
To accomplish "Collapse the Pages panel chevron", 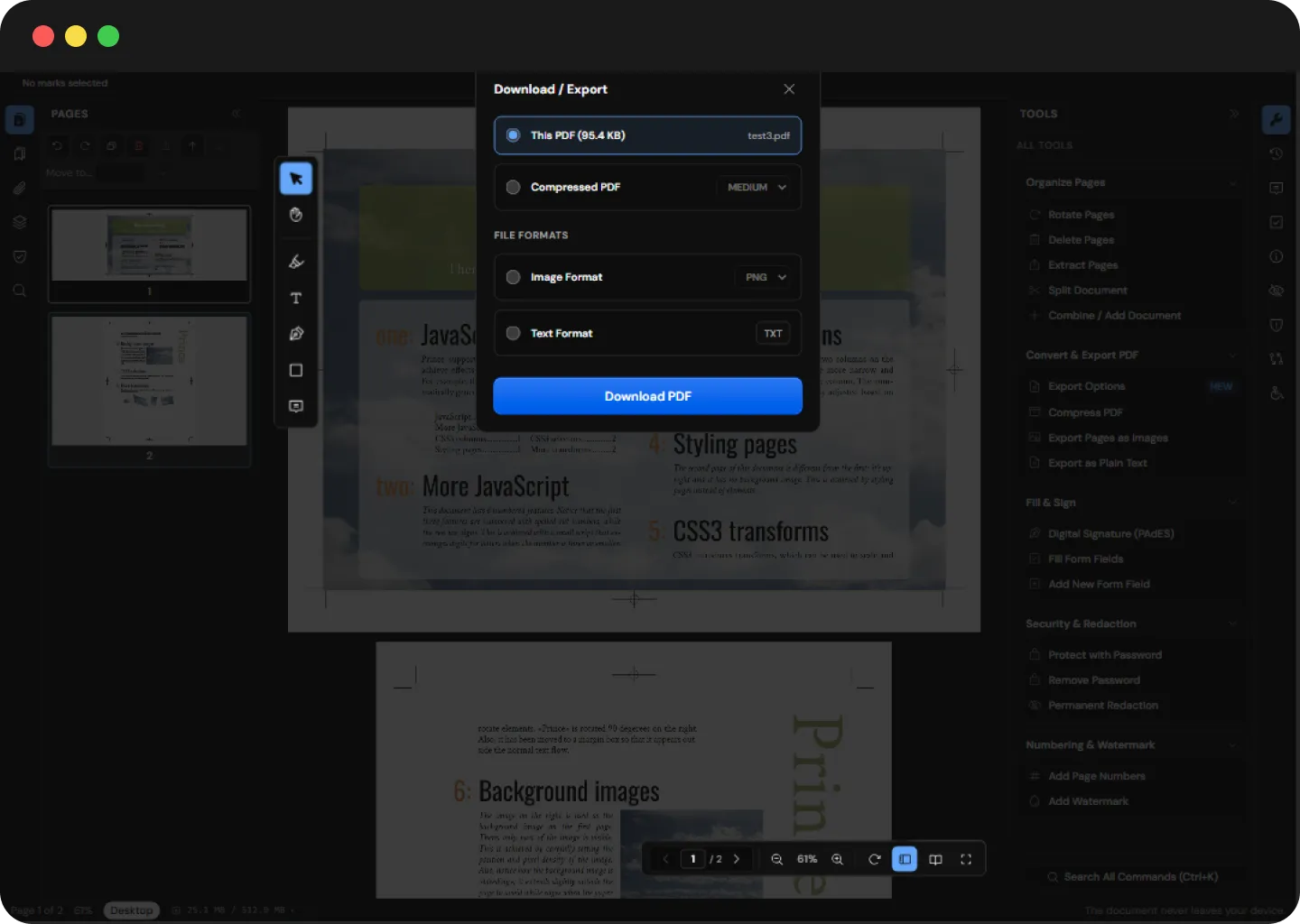I will [x=236, y=114].
